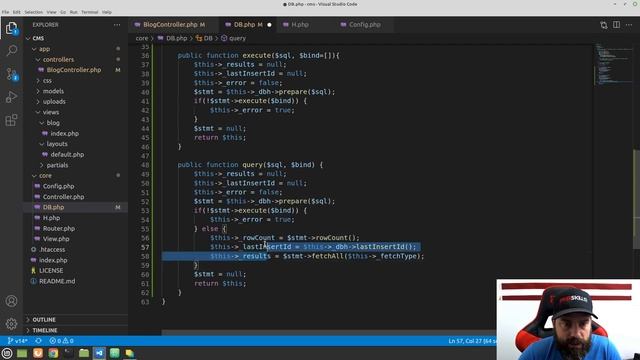The width and height of the screenshot is (640, 360).
Task: Click the unsaved dot on DB.php tab
Action: click(x=269, y=25)
